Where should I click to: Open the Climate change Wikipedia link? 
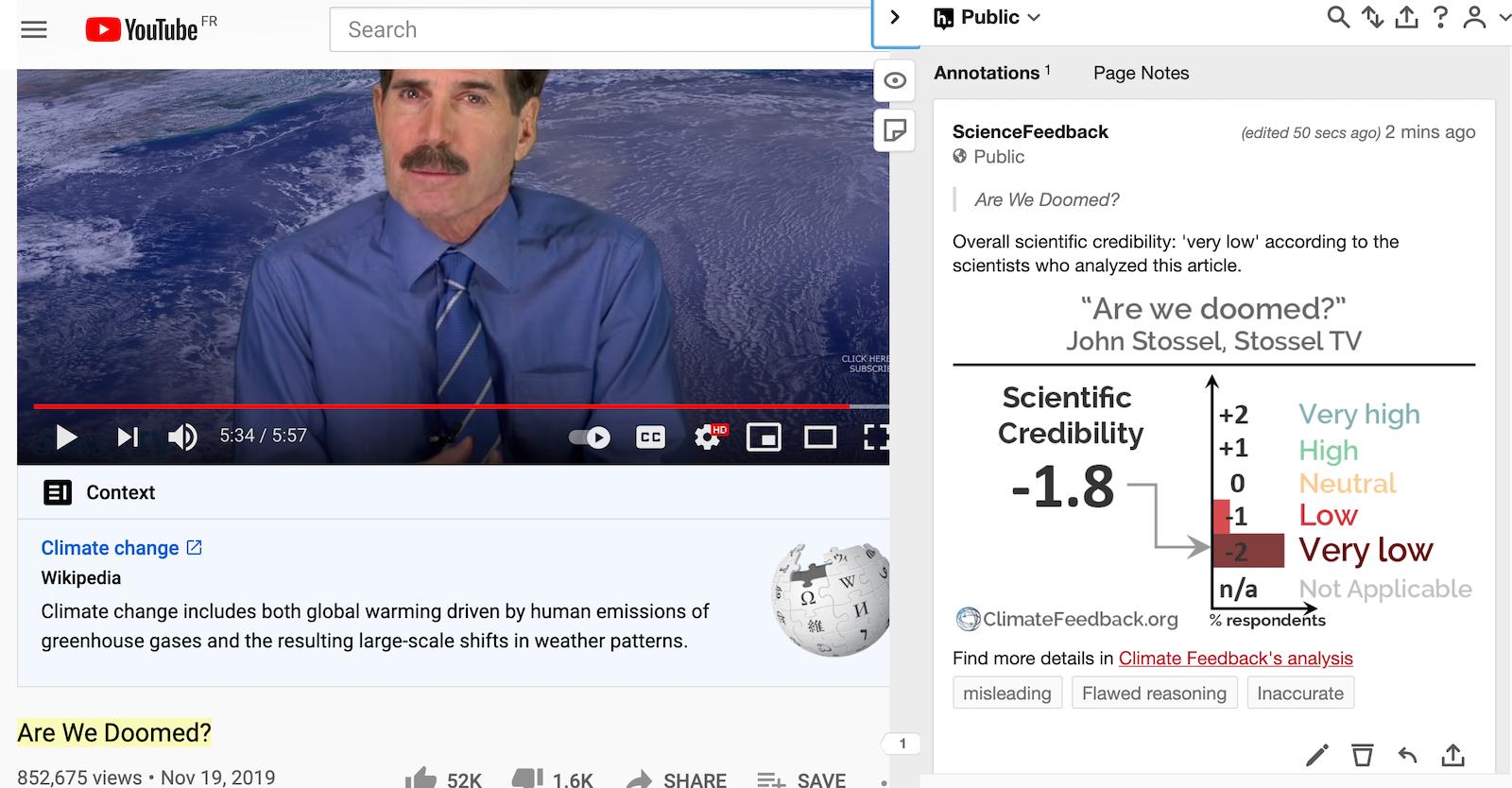pos(121,548)
